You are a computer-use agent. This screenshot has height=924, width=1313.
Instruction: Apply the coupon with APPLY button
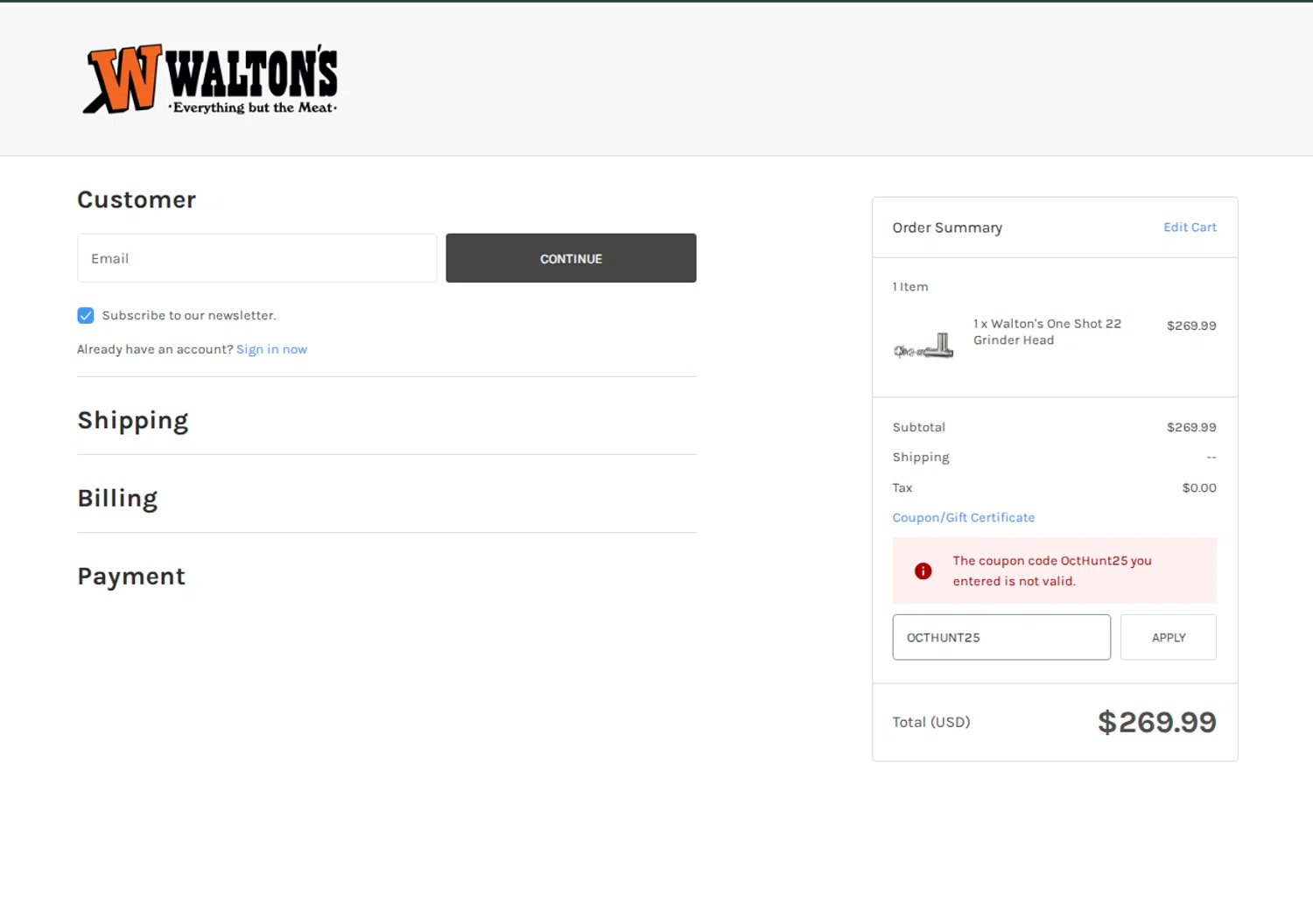click(x=1169, y=637)
